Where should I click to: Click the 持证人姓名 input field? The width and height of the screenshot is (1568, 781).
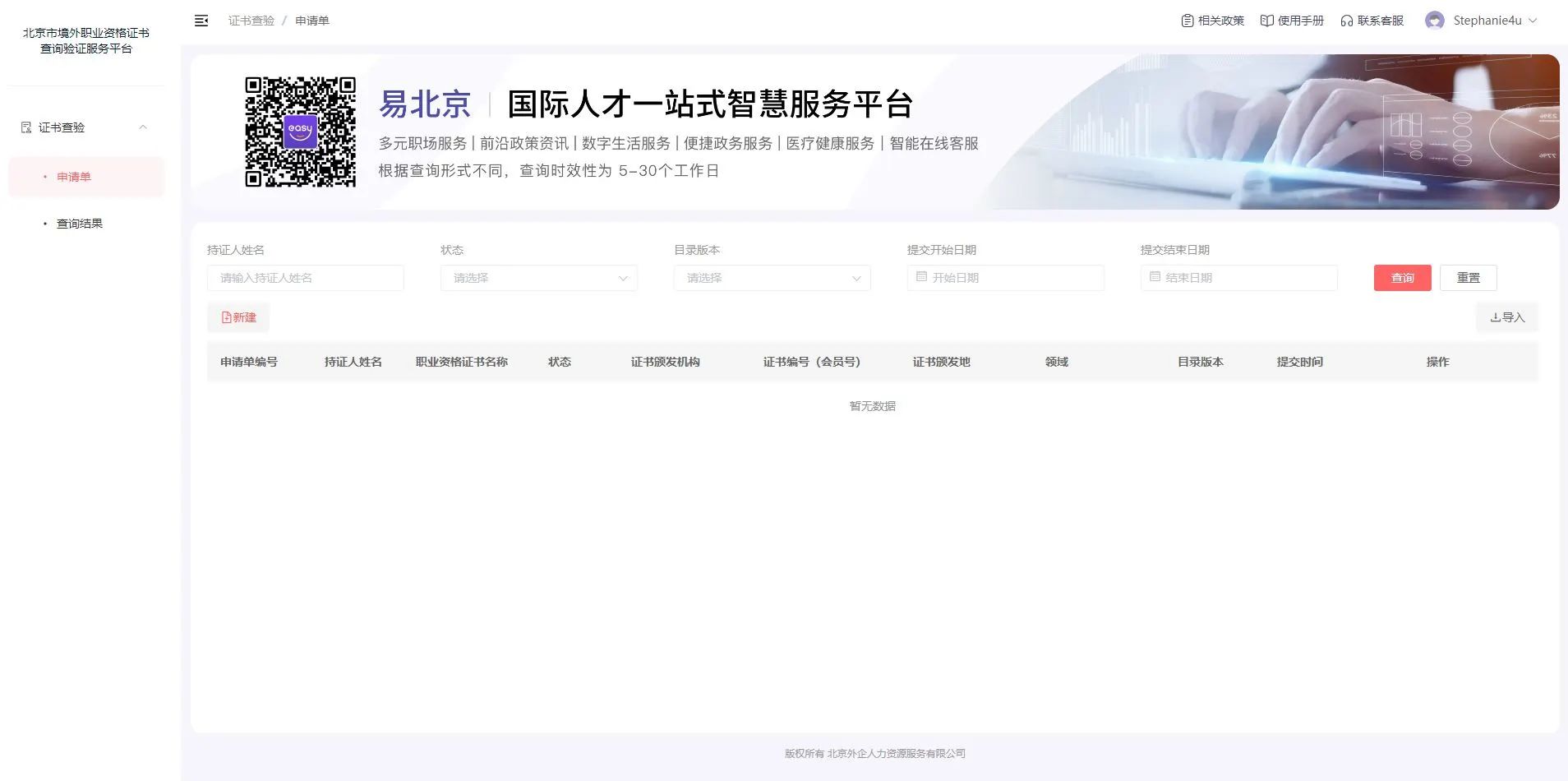(x=306, y=278)
